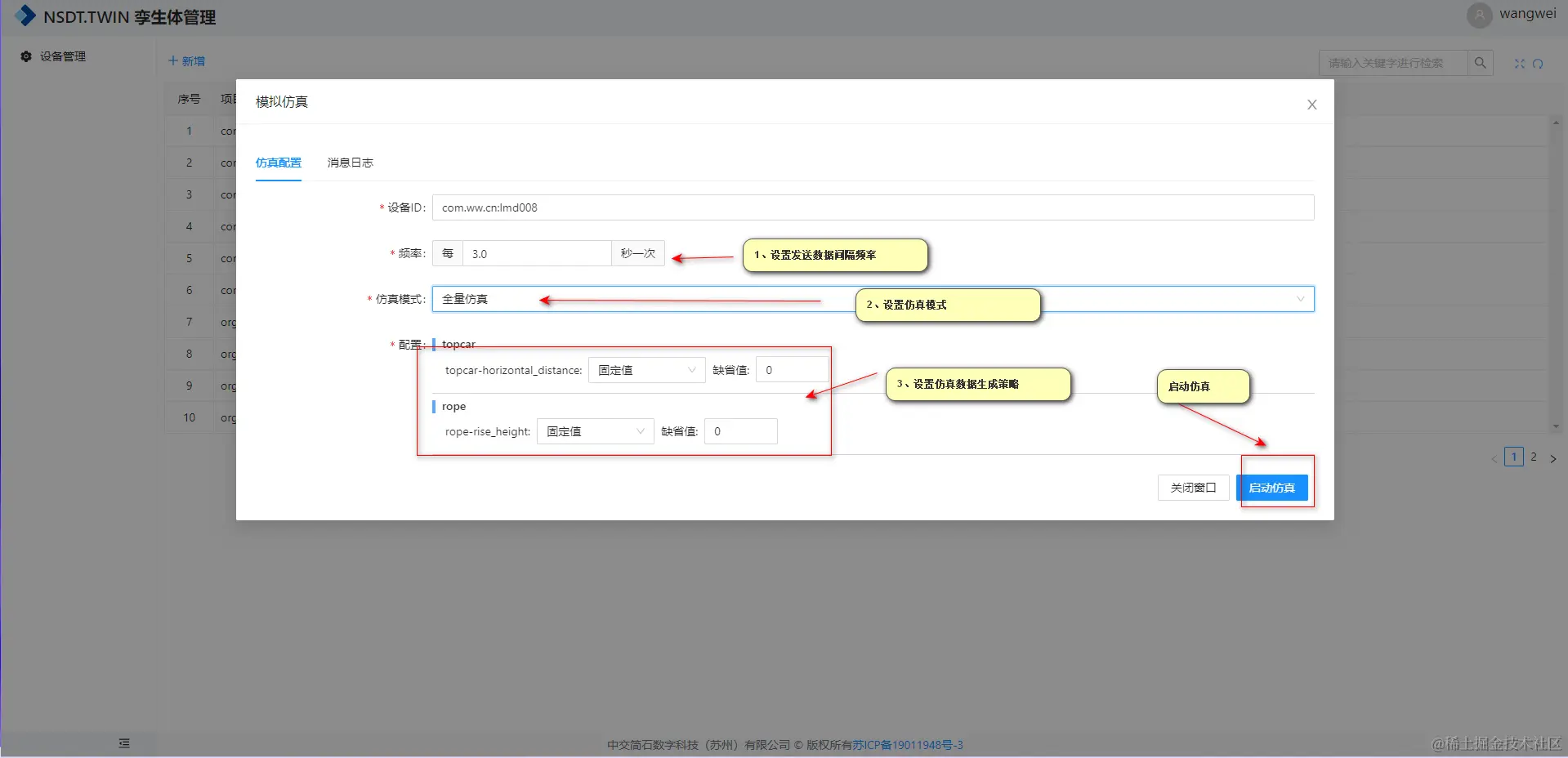1568x758 pixels.
Task: Open 设备管理 sidebar menu item
Action: tap(63, 56)
